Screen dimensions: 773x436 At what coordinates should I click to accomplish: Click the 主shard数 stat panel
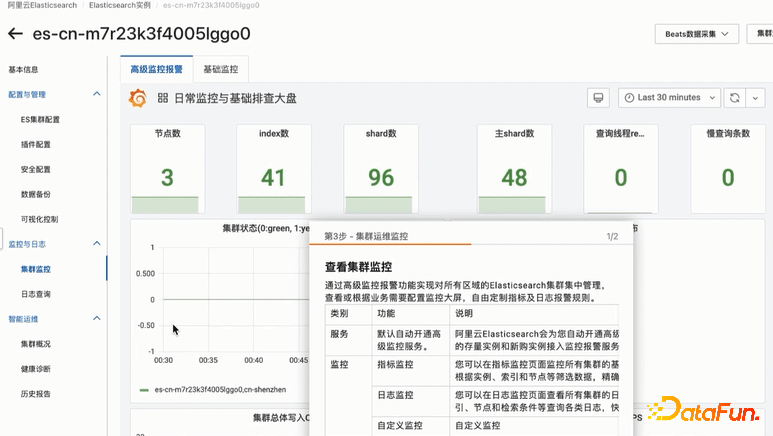[514, 169]
